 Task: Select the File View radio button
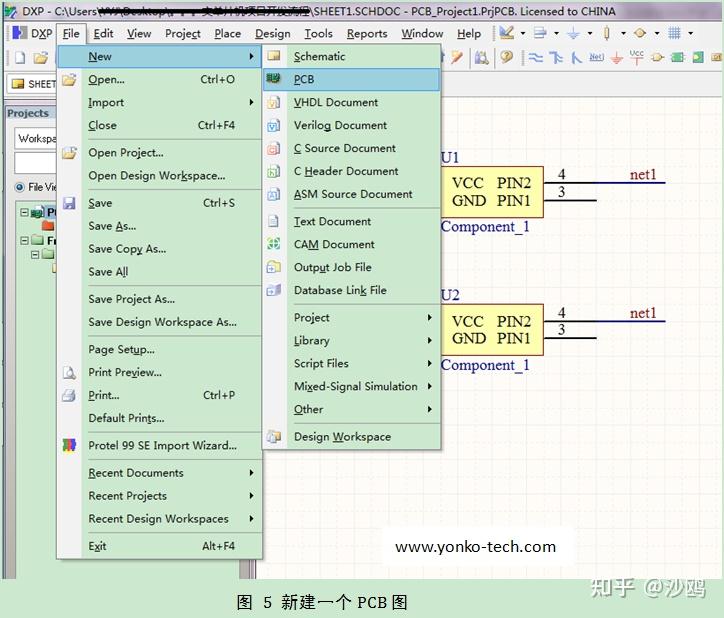[19, 187]
